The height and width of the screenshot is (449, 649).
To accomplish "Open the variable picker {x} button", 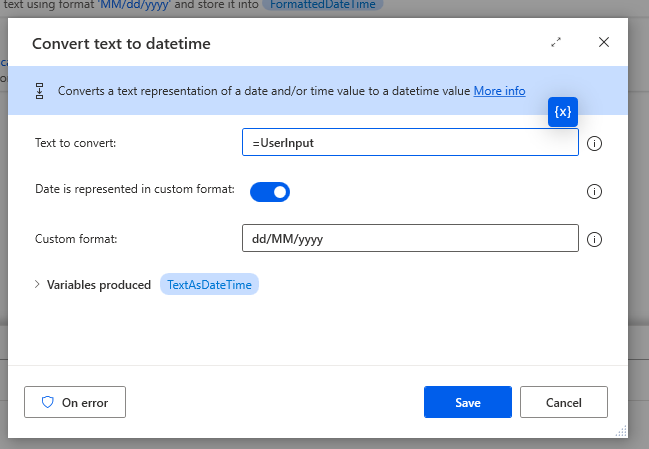I will point(562,112).
